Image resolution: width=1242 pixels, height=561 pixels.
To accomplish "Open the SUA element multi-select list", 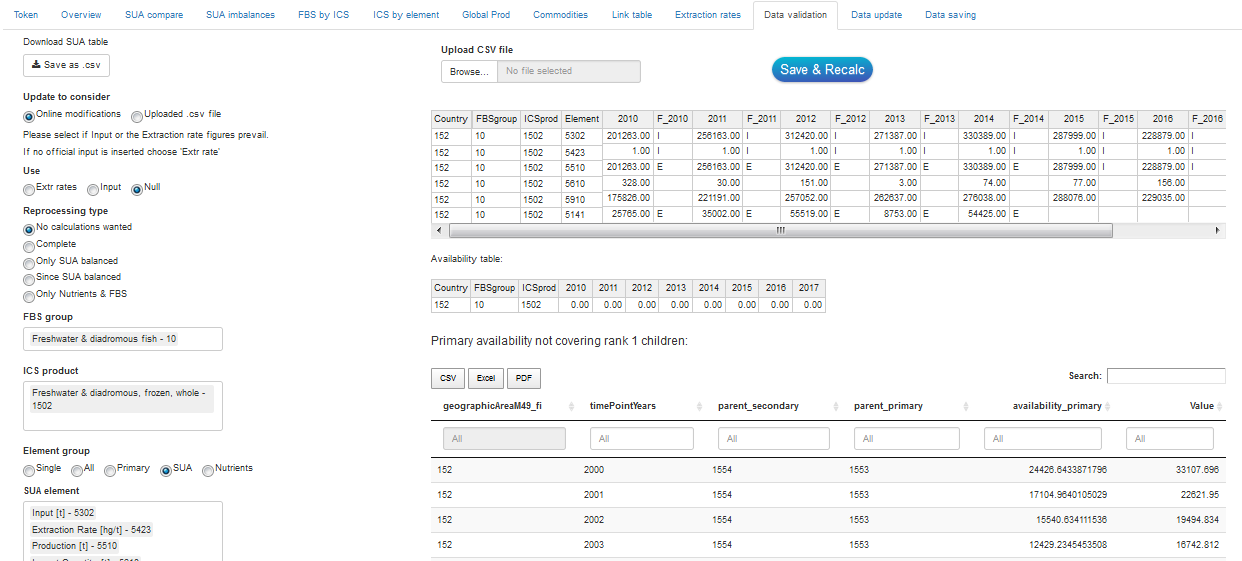I will coord(122,530).
